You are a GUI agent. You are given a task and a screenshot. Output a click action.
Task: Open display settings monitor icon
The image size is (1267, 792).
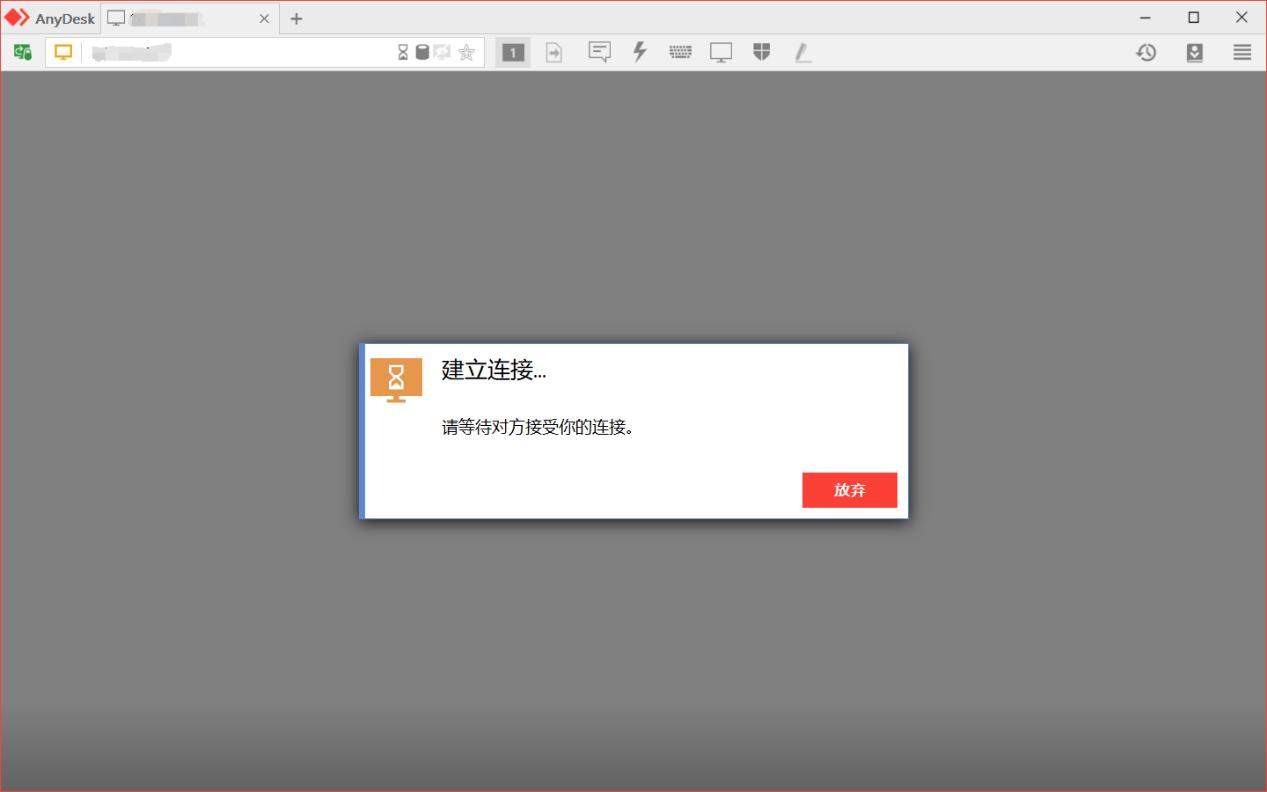point(721,52)
